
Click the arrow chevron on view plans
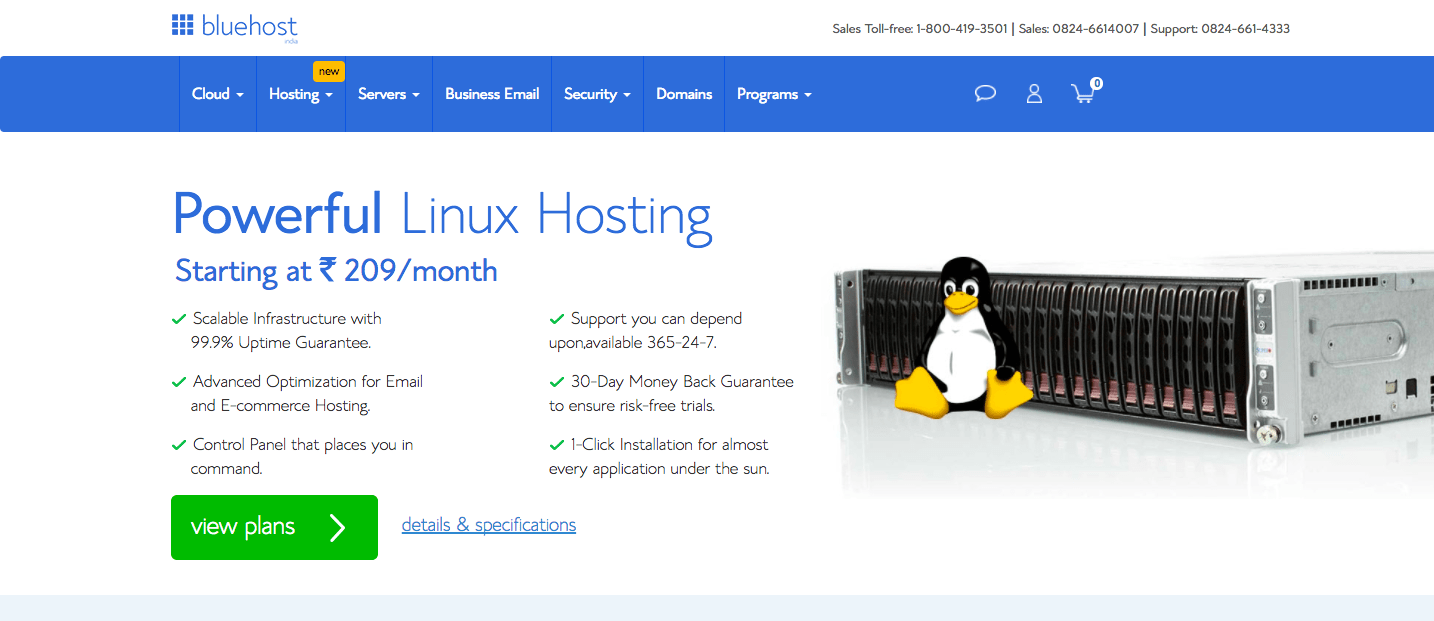point(338,527)
